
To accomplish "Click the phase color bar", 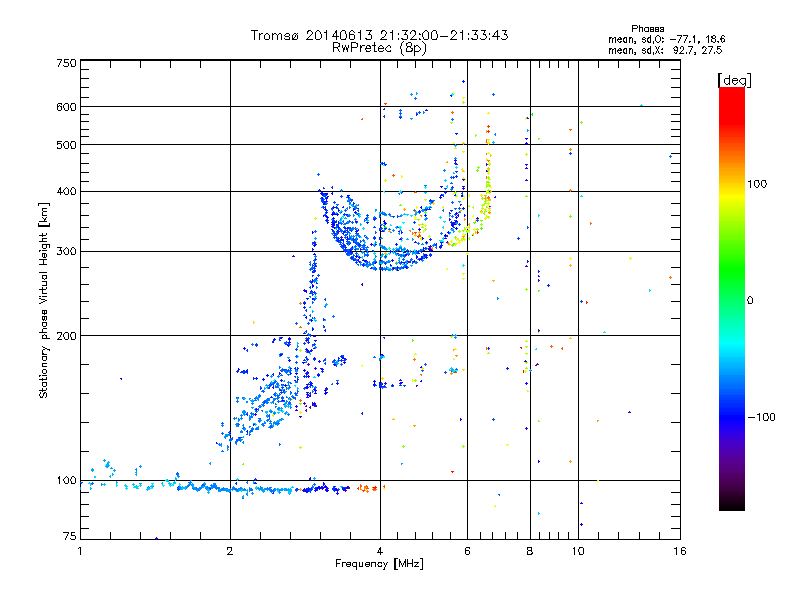I will [x=732, y=298].
